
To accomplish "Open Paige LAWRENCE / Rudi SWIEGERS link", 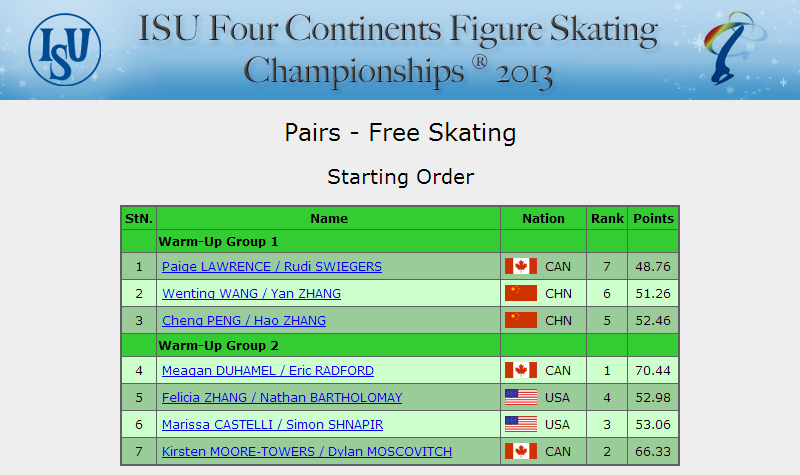I will 271,267.
